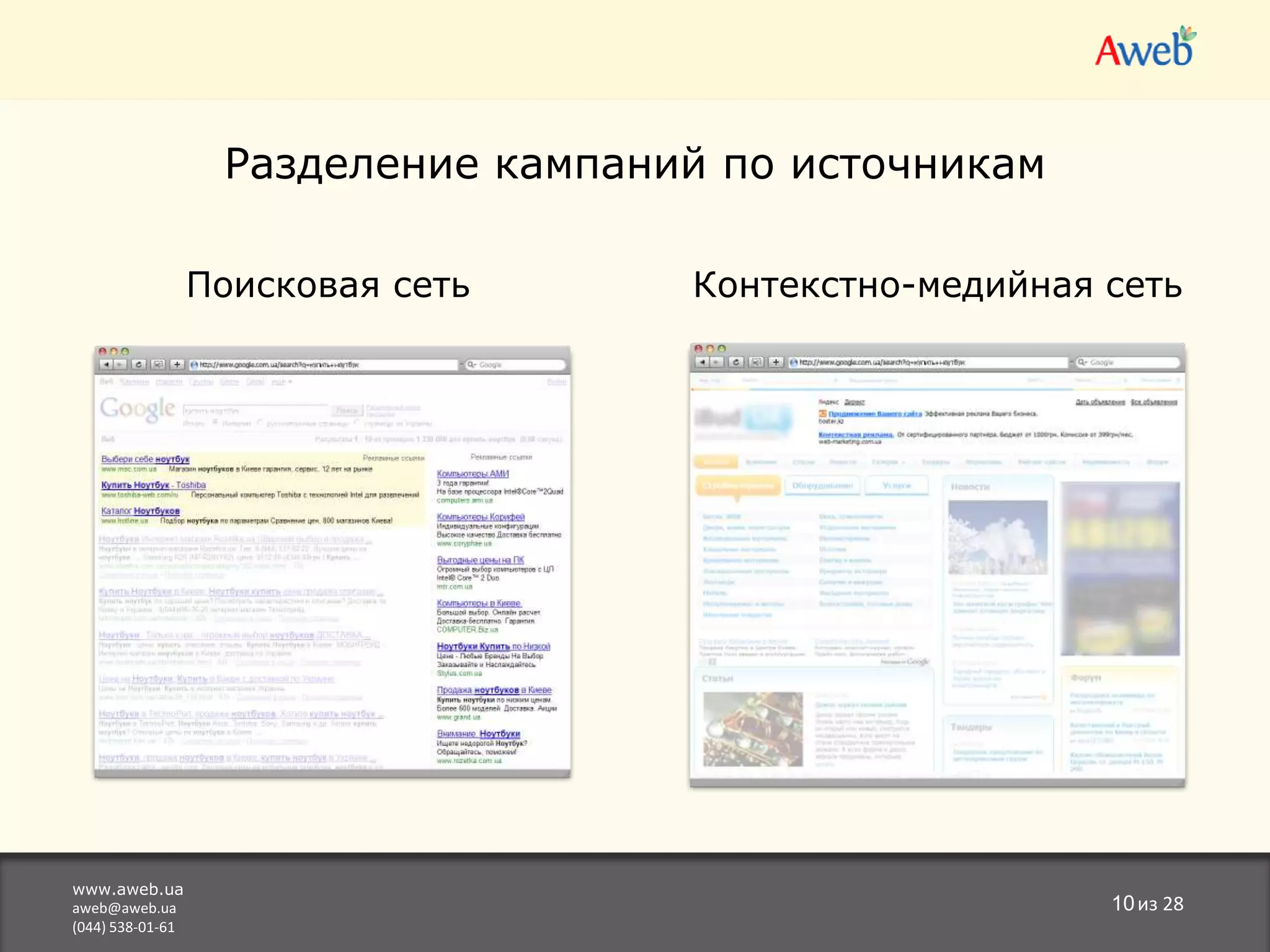Click the winter trees news thumbnail
The width and height of the screenshot is (1270, 952).
(x=998, y=537)
